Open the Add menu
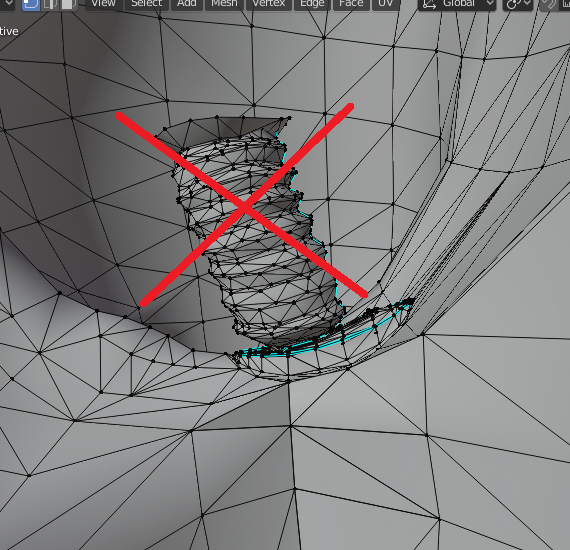Viewport: 570px width, 550px height. (186, 4)
